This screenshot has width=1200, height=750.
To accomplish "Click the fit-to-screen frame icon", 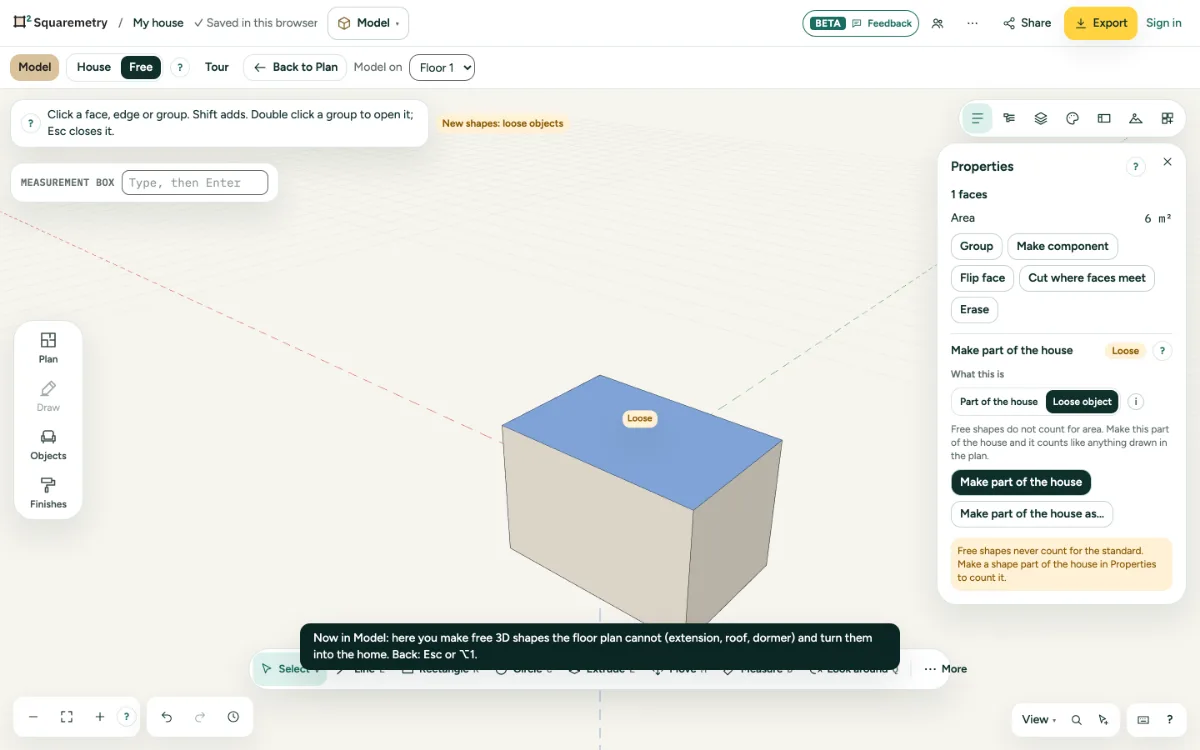I will point(67,717).
